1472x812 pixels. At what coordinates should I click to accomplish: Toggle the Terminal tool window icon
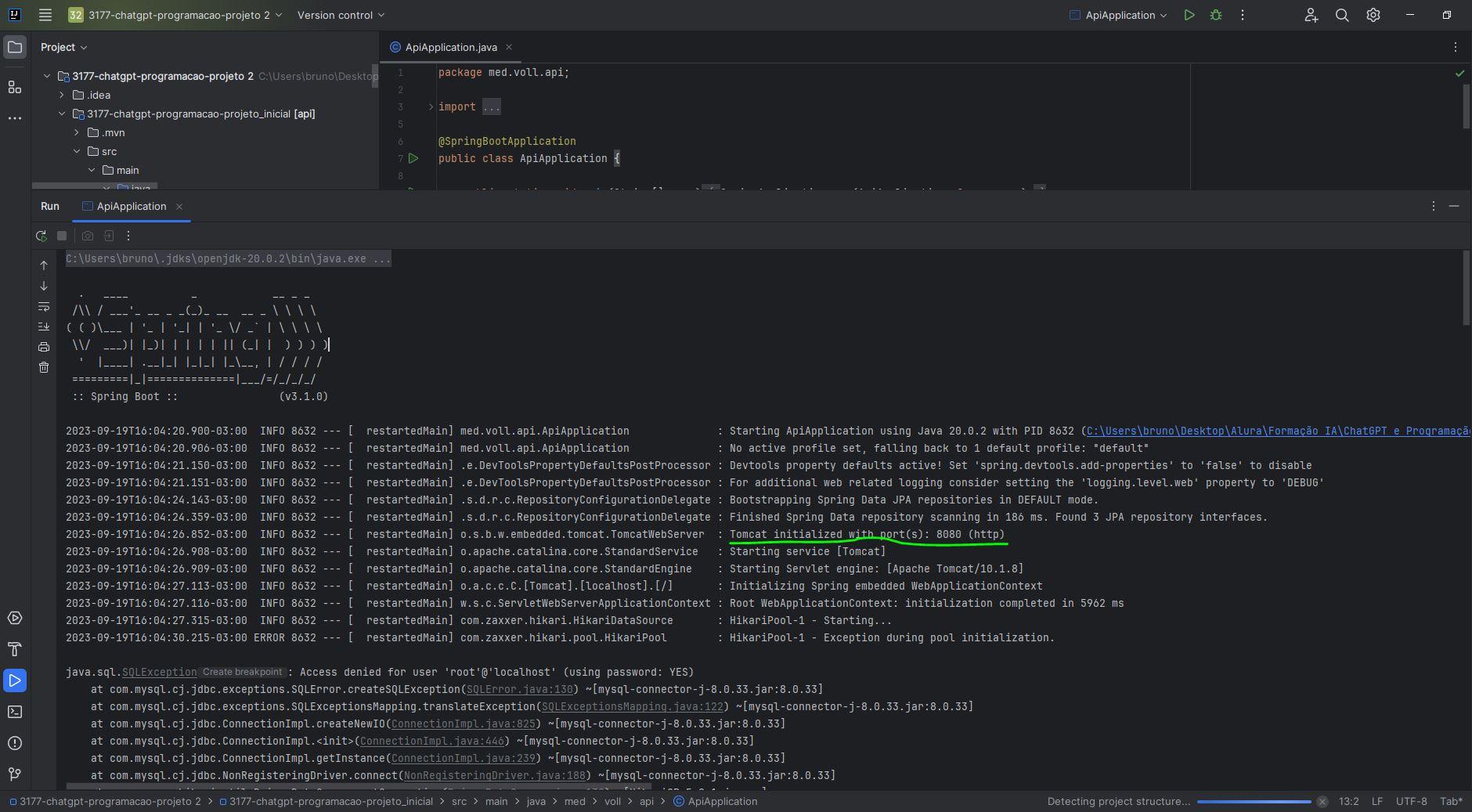click(15, 712)
